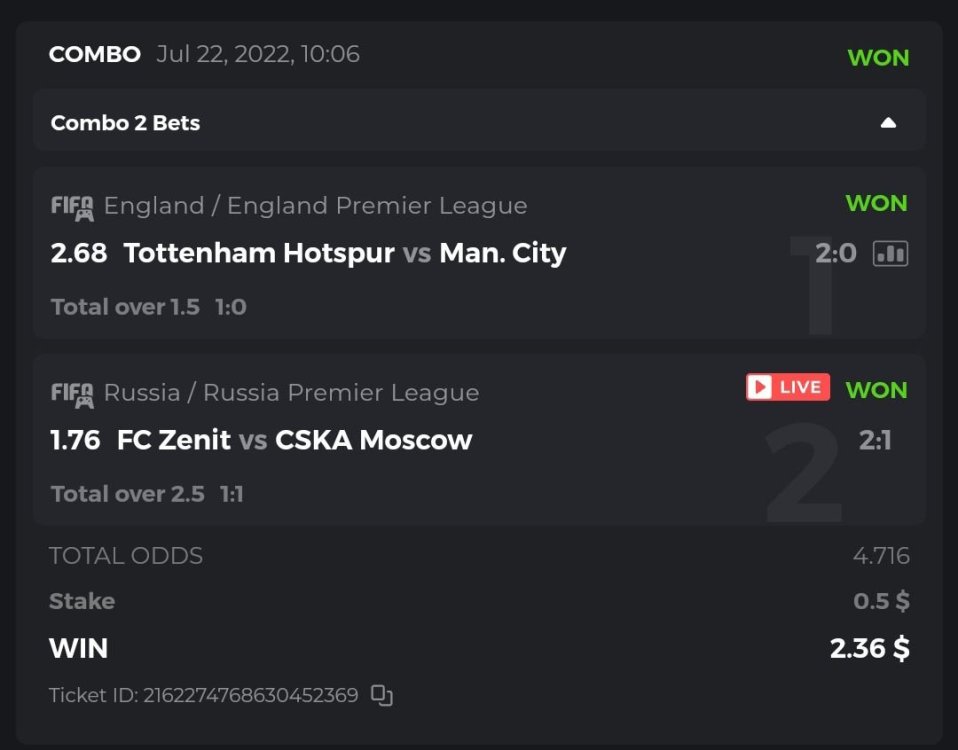Click the COMBO bet type label
The height and width of the screenshot is (750, 958).
coord(95,54)
